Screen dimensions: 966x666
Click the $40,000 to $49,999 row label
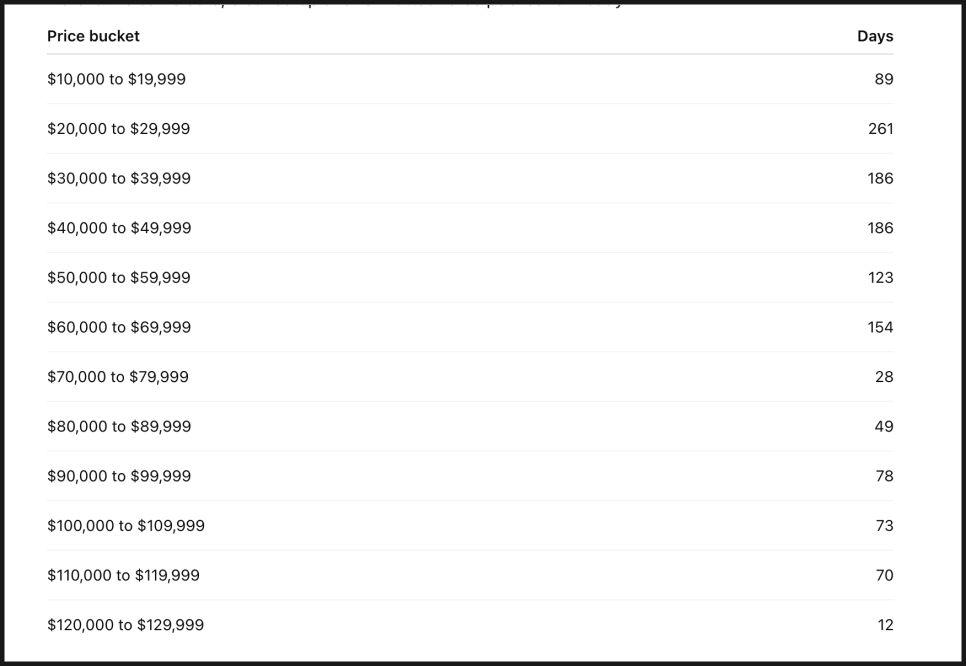pos(119,228)
